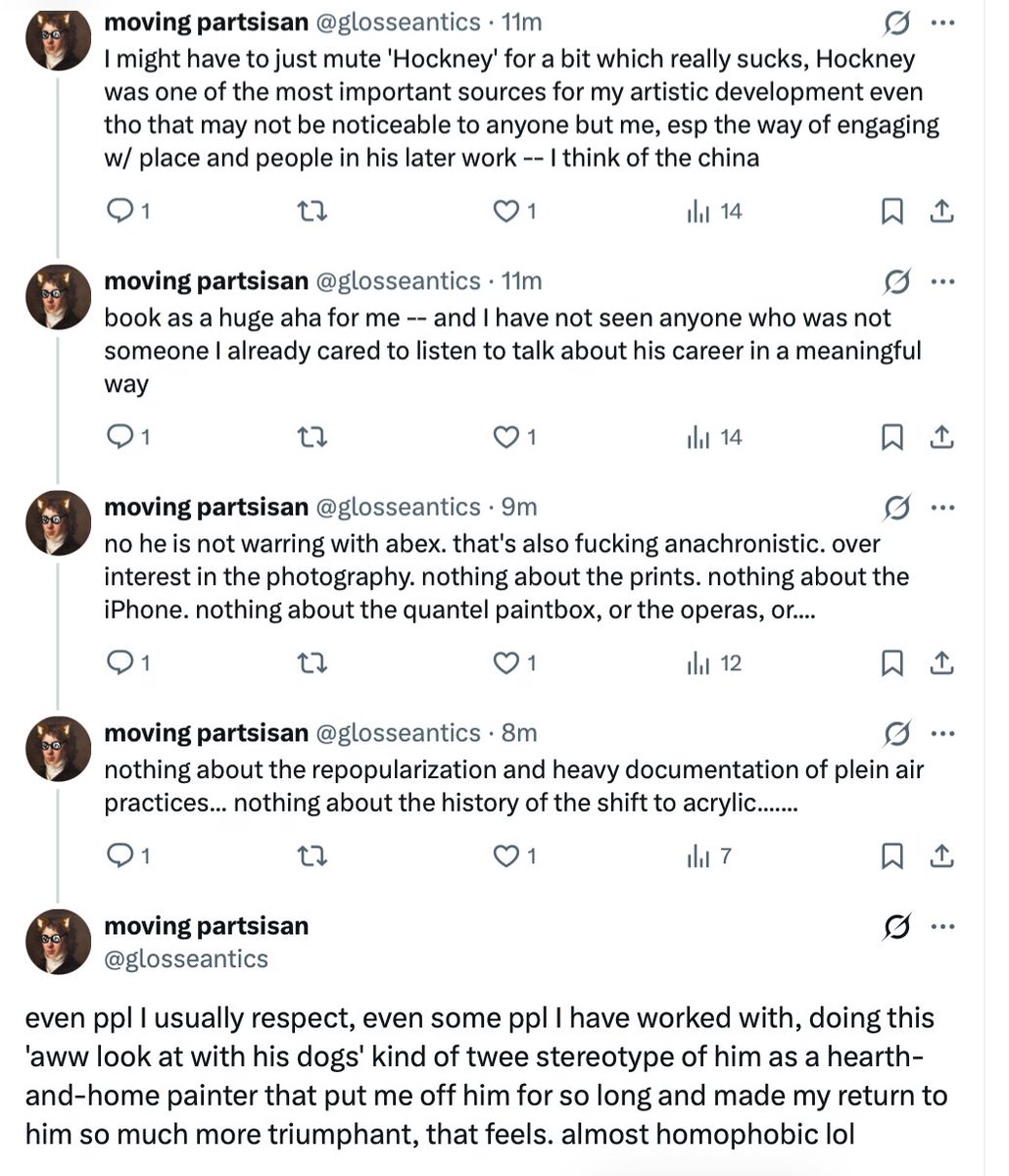Click the Grok icon on main tweet
Image resolution: width=1009 pixels, height=1176 pixels.
coord(894,926)
